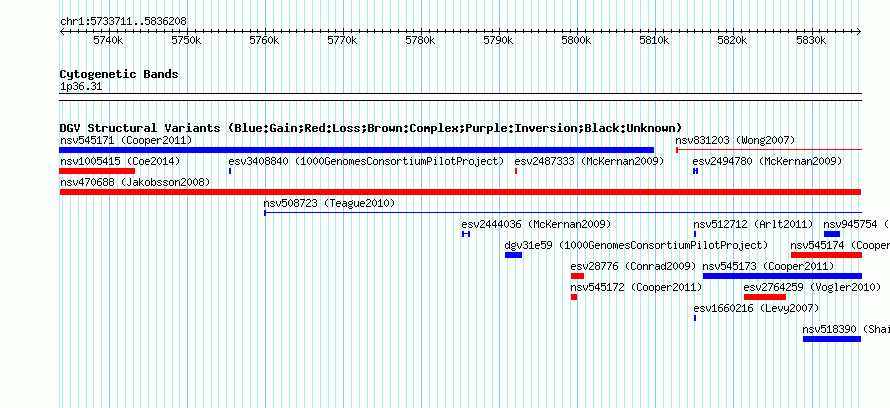This screenshot has height=408, width=890.
Task: Select the small blue esv2444036 glyph
Action: tap(466, 234)
